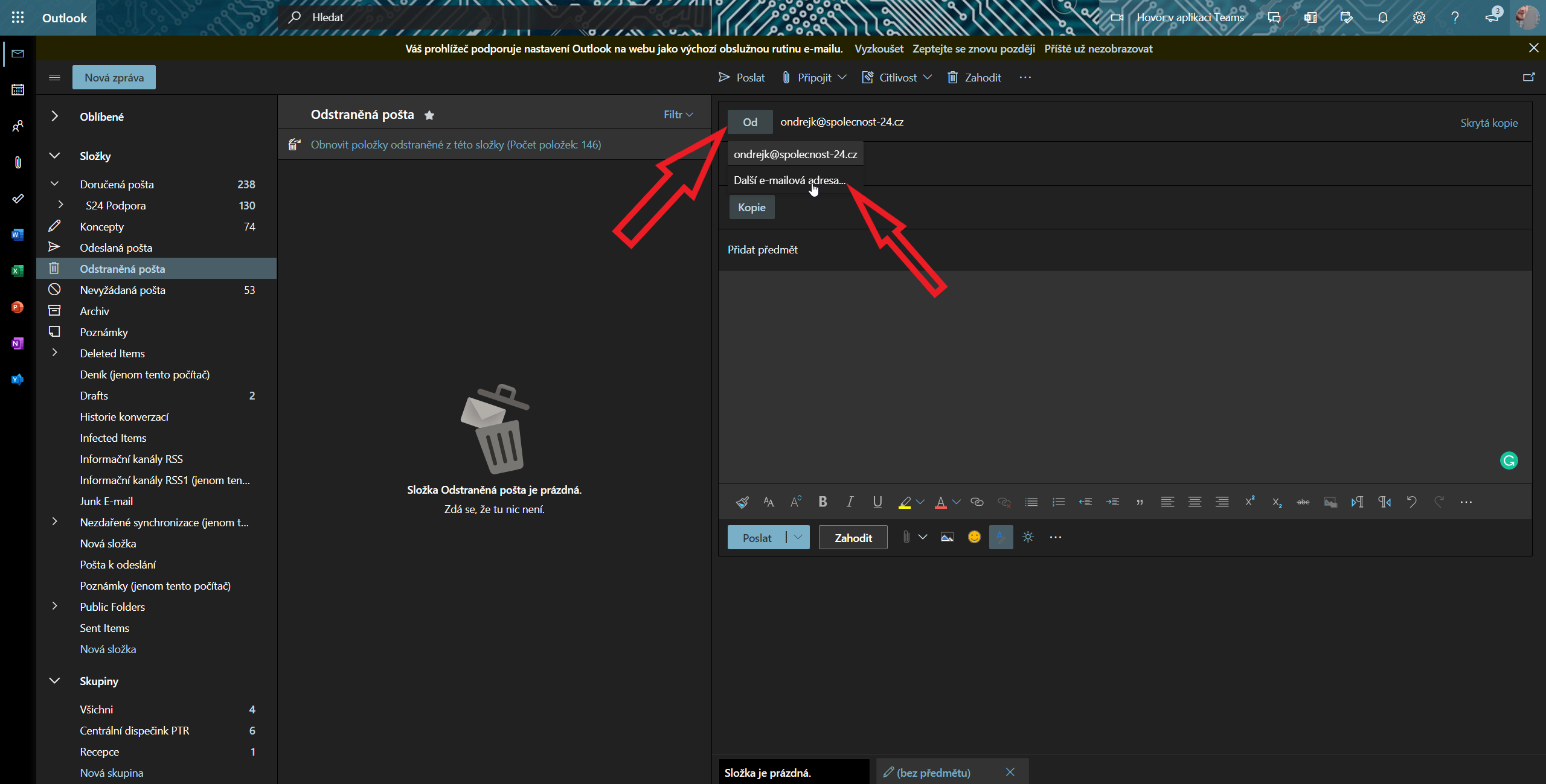Open Calendar from the left rail

[x=18, y=90]
